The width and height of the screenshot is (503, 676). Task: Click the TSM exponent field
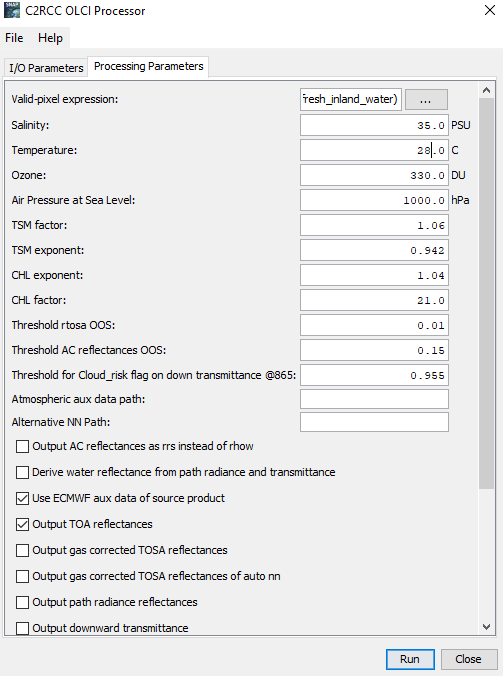[374, 250]
